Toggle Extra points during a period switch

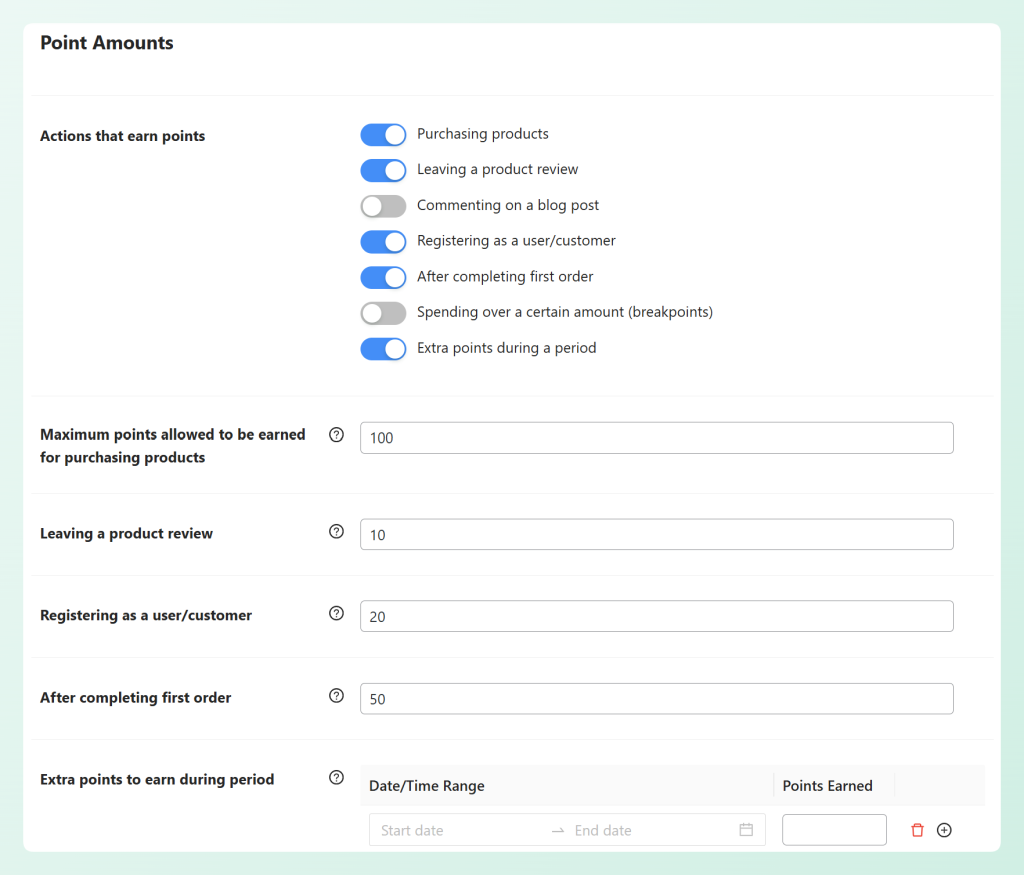coord(383,349)
